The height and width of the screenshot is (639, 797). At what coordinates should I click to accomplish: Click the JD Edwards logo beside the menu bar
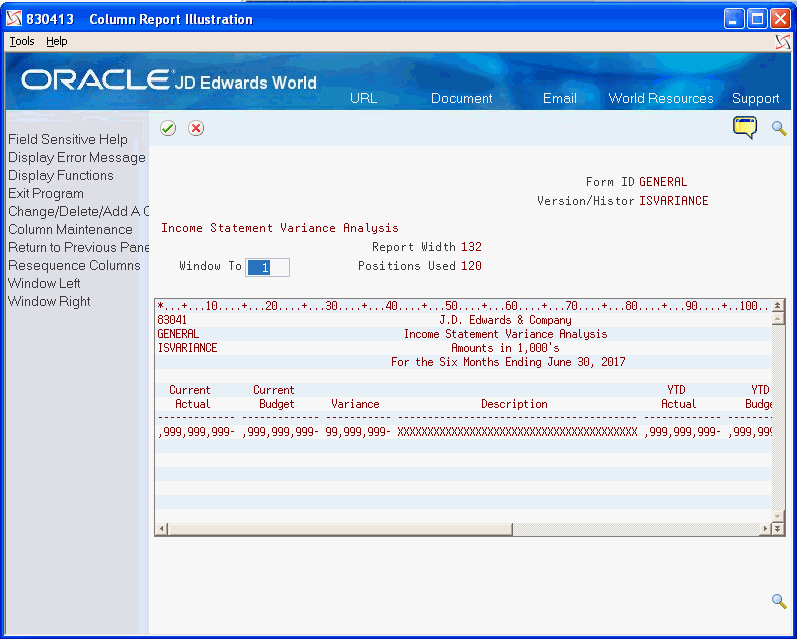[783, 42]
